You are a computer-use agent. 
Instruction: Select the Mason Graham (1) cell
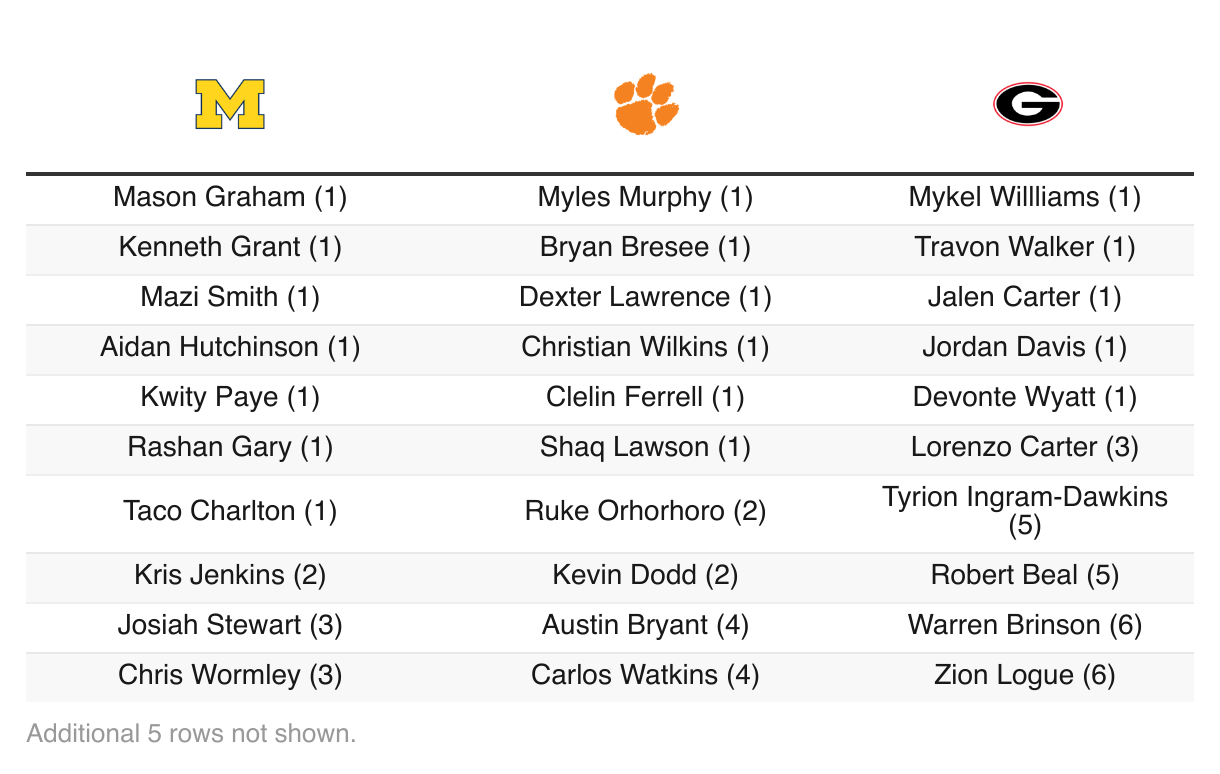click(x=230, y=197)
